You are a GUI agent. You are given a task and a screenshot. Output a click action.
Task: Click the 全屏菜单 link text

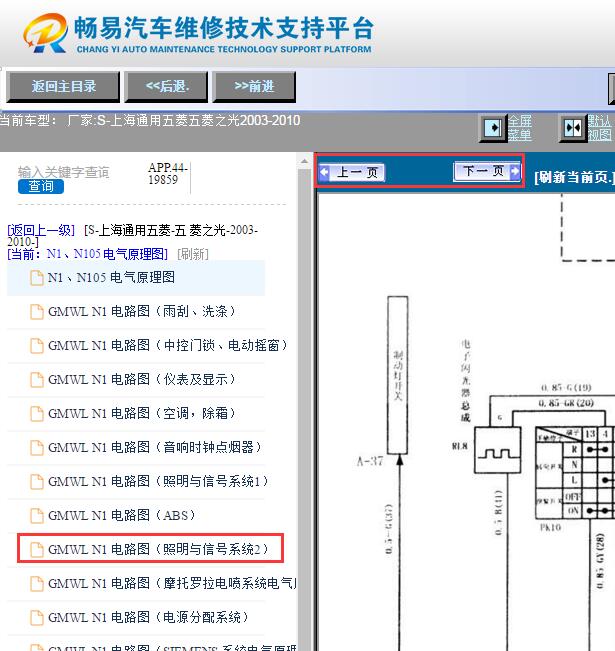pos(519,128)
